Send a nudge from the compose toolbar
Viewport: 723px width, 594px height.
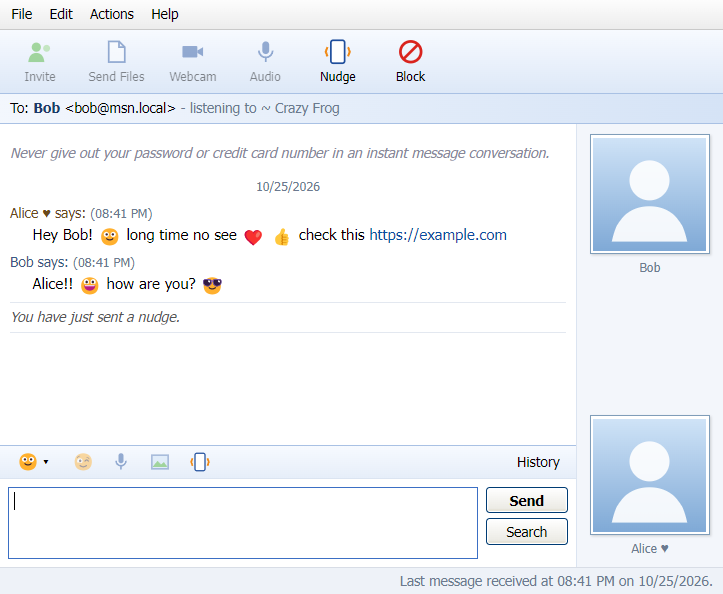point(200,462)
